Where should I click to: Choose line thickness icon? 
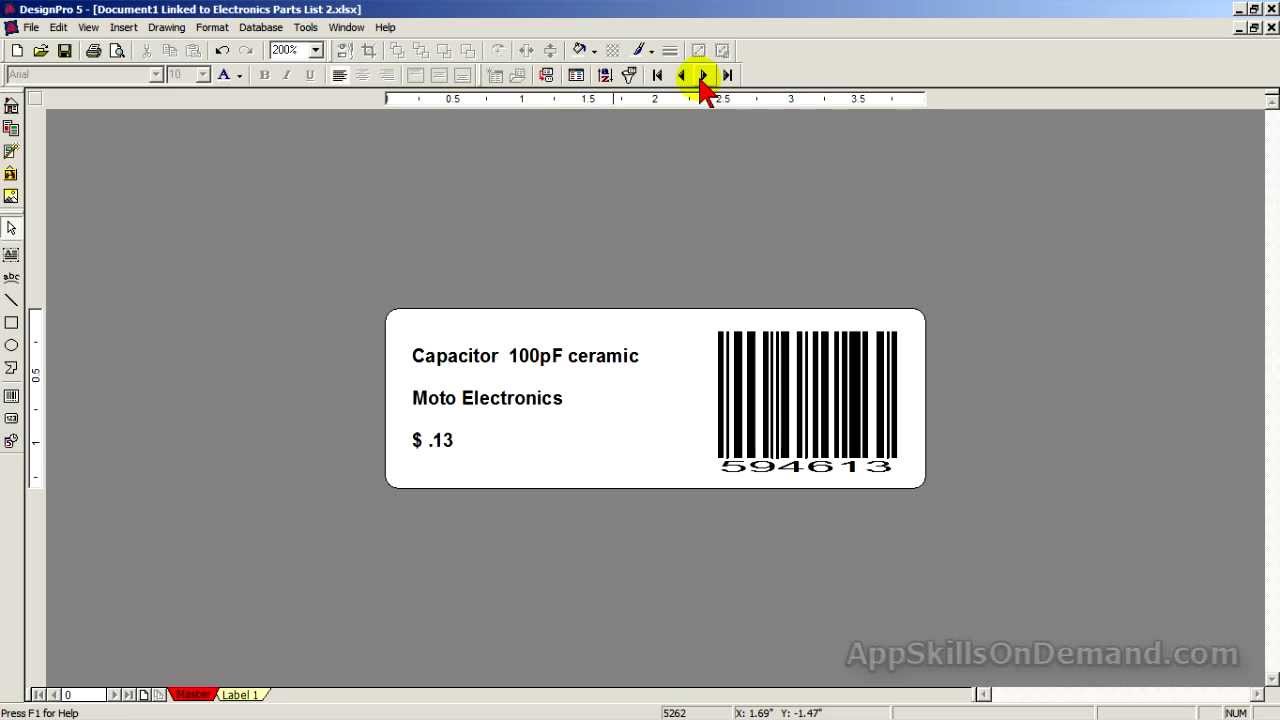pyautogui.click(x=670, y=50)
